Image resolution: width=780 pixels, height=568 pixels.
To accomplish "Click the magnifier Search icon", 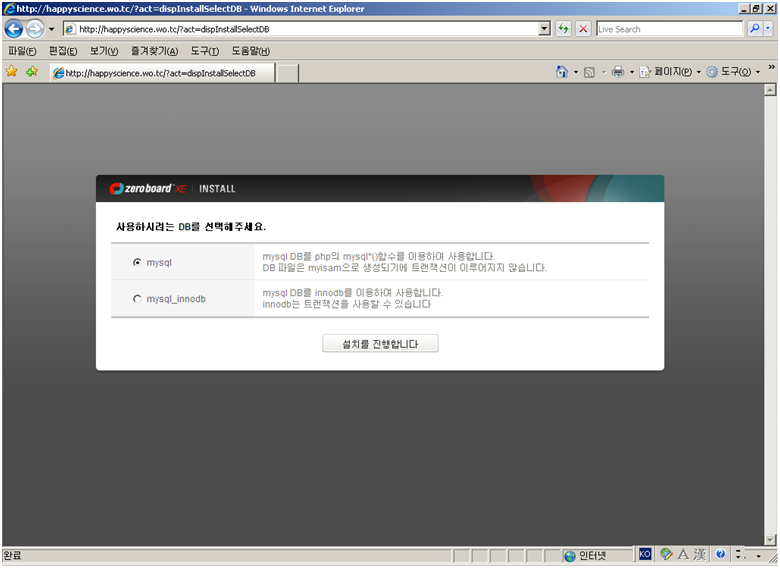I will click(755, 29).
